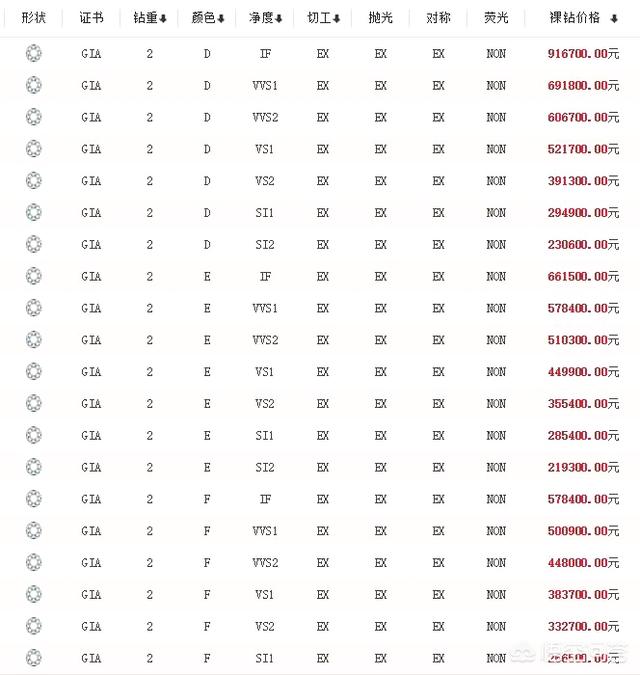The height and width of the screenshot is (675, 640).
Task: Sort the 颜色 column via its arrow
Action: click(x=221, y=19)
